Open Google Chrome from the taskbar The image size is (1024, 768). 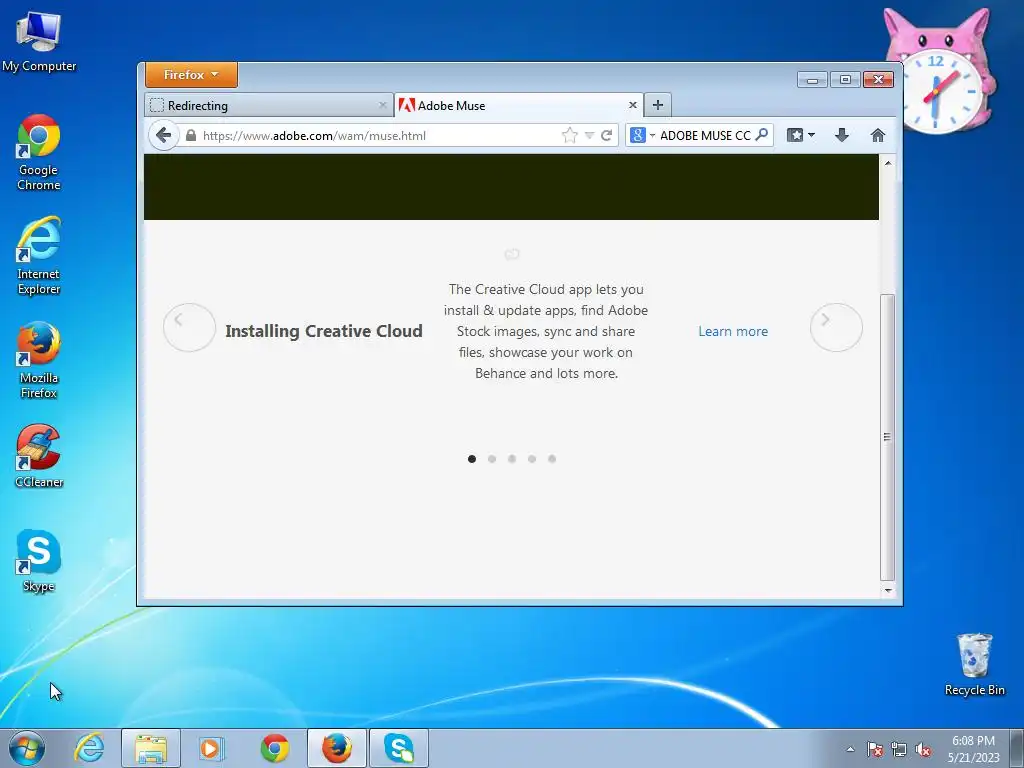275,748
